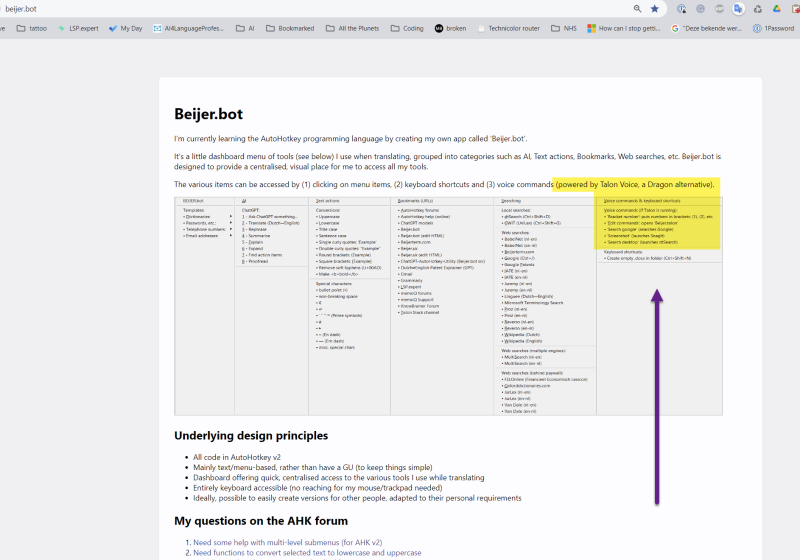Click the blue bookmark star icon
Screen dimensions: 800x560
click(x=655, y=9)
